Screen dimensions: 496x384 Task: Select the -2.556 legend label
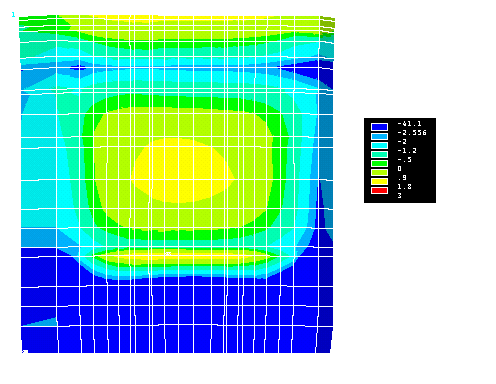click(412, 133)
